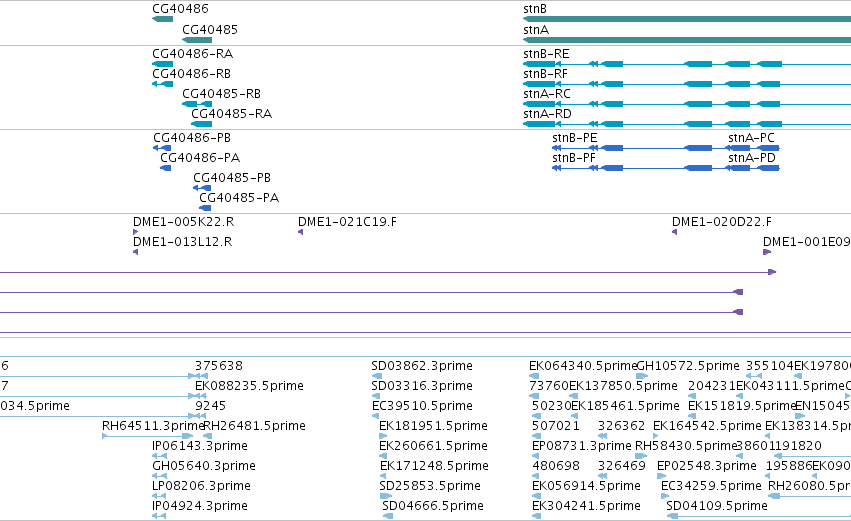The image size is (851, 521).
Task: Open the stnA gene feature label
Action: (x=536, y=29)
